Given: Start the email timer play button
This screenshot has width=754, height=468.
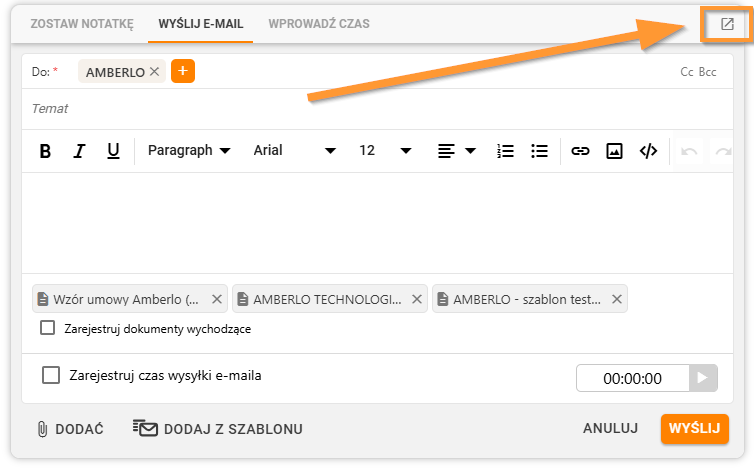Looking at the screenshot, I should click(703, 378).
